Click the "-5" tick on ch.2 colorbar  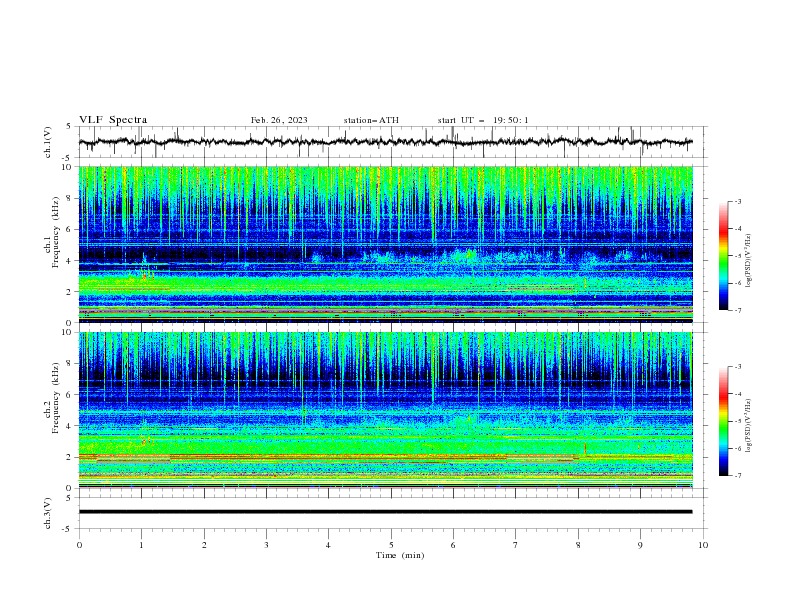tap(737, 421)
